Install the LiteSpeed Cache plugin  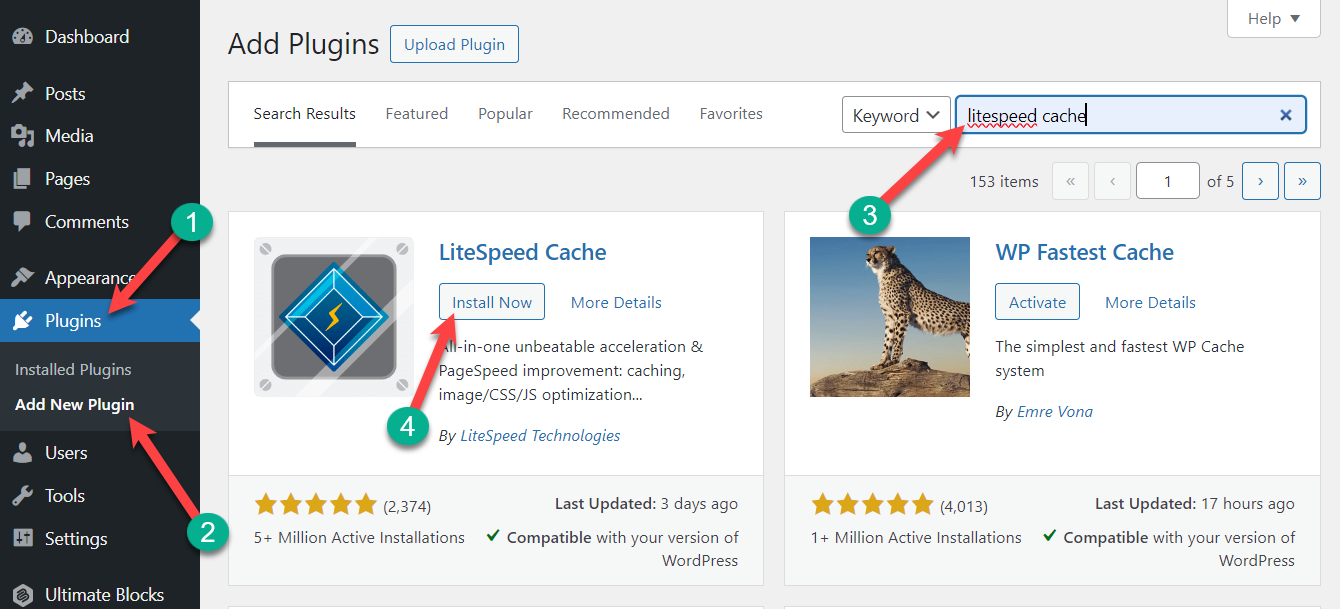pyautogui.click(x=491, y=301)
